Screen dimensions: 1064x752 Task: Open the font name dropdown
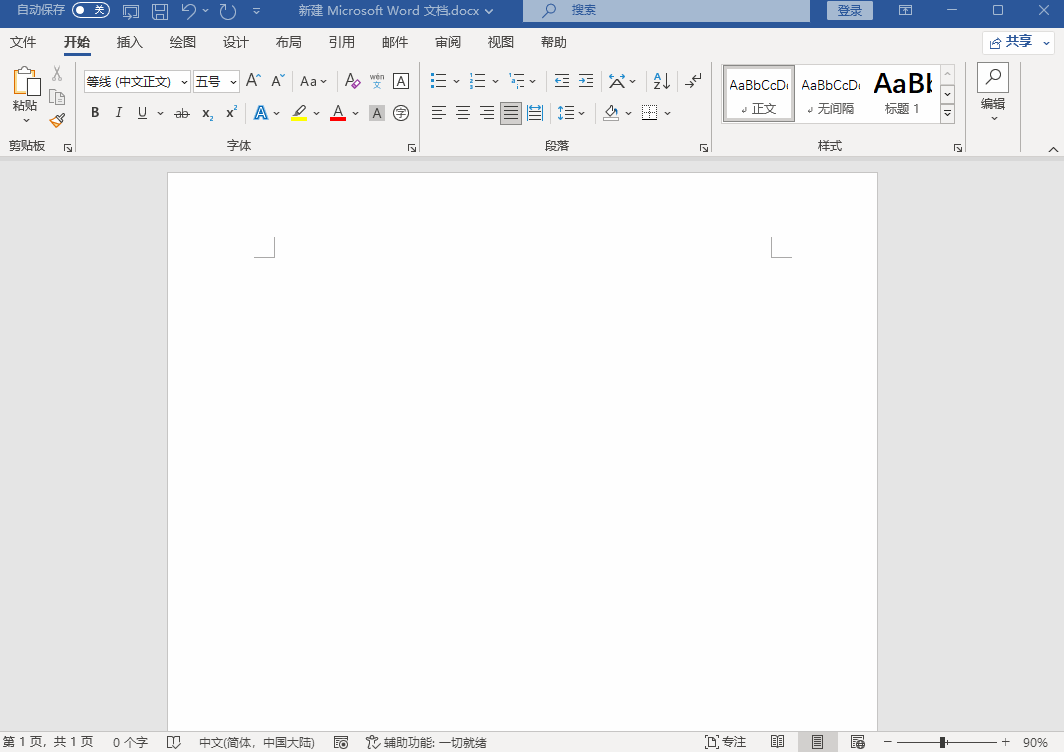click(x=185, y=82)
